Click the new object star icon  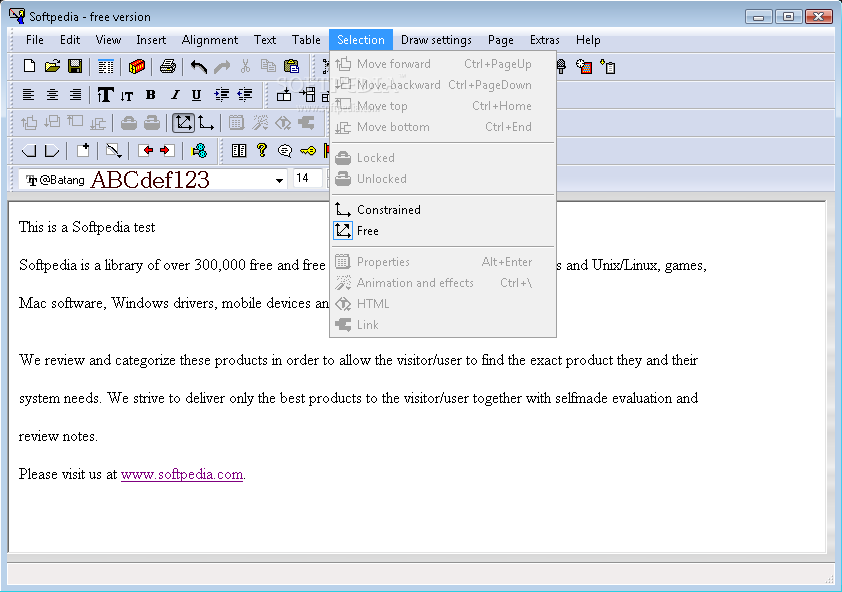click(x=584, y=67)
